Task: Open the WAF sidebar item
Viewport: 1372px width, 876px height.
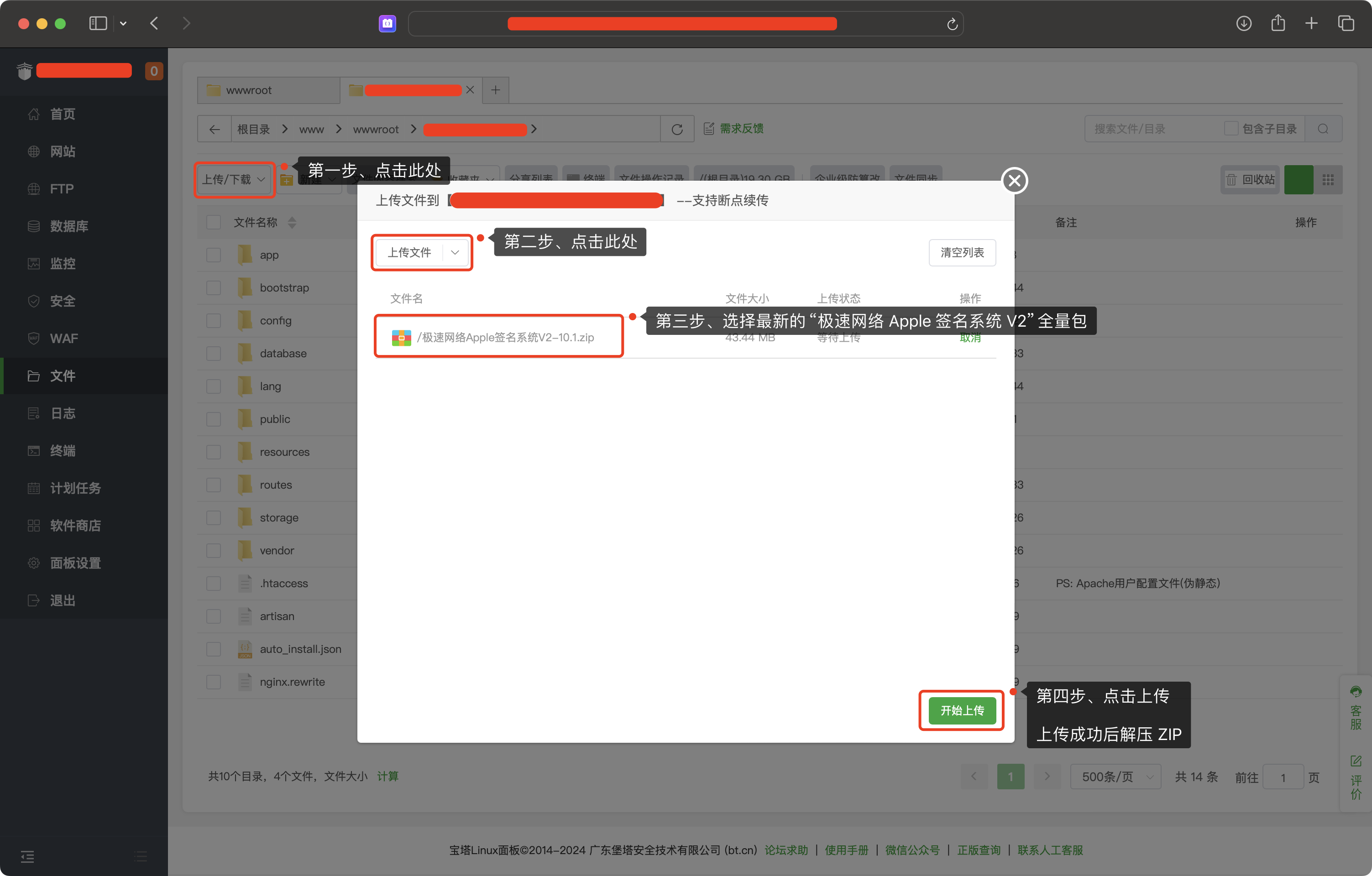Action: pyautogui.click(x=63, y=339)
